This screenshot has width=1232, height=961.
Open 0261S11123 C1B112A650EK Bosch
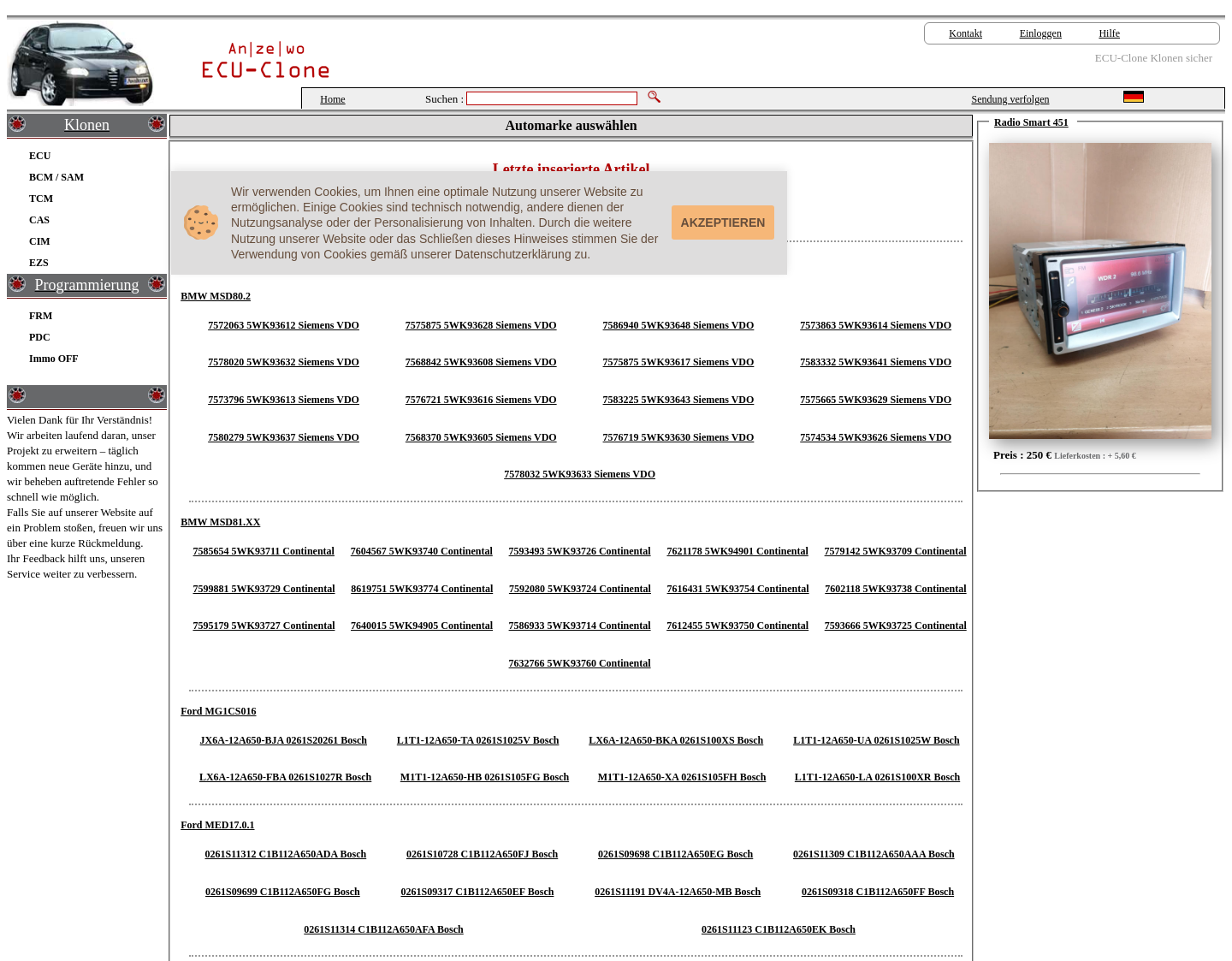tap(779, 929)
